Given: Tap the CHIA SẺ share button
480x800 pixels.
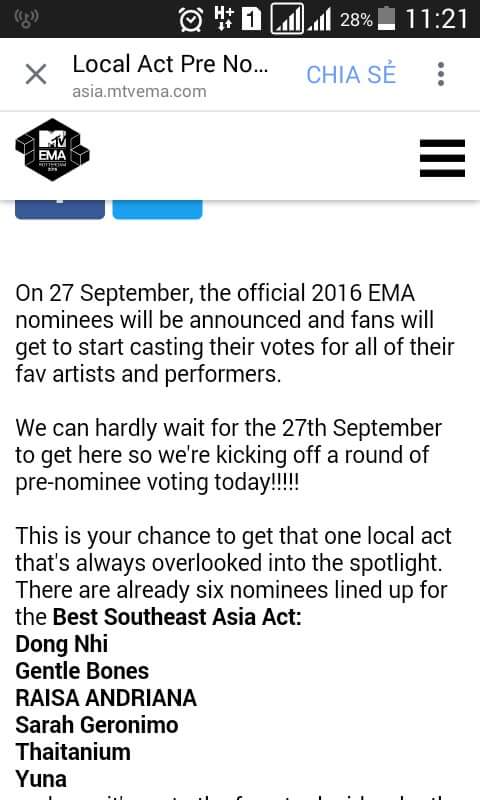Looking at the screenshot, I should [x=351, y=74].
